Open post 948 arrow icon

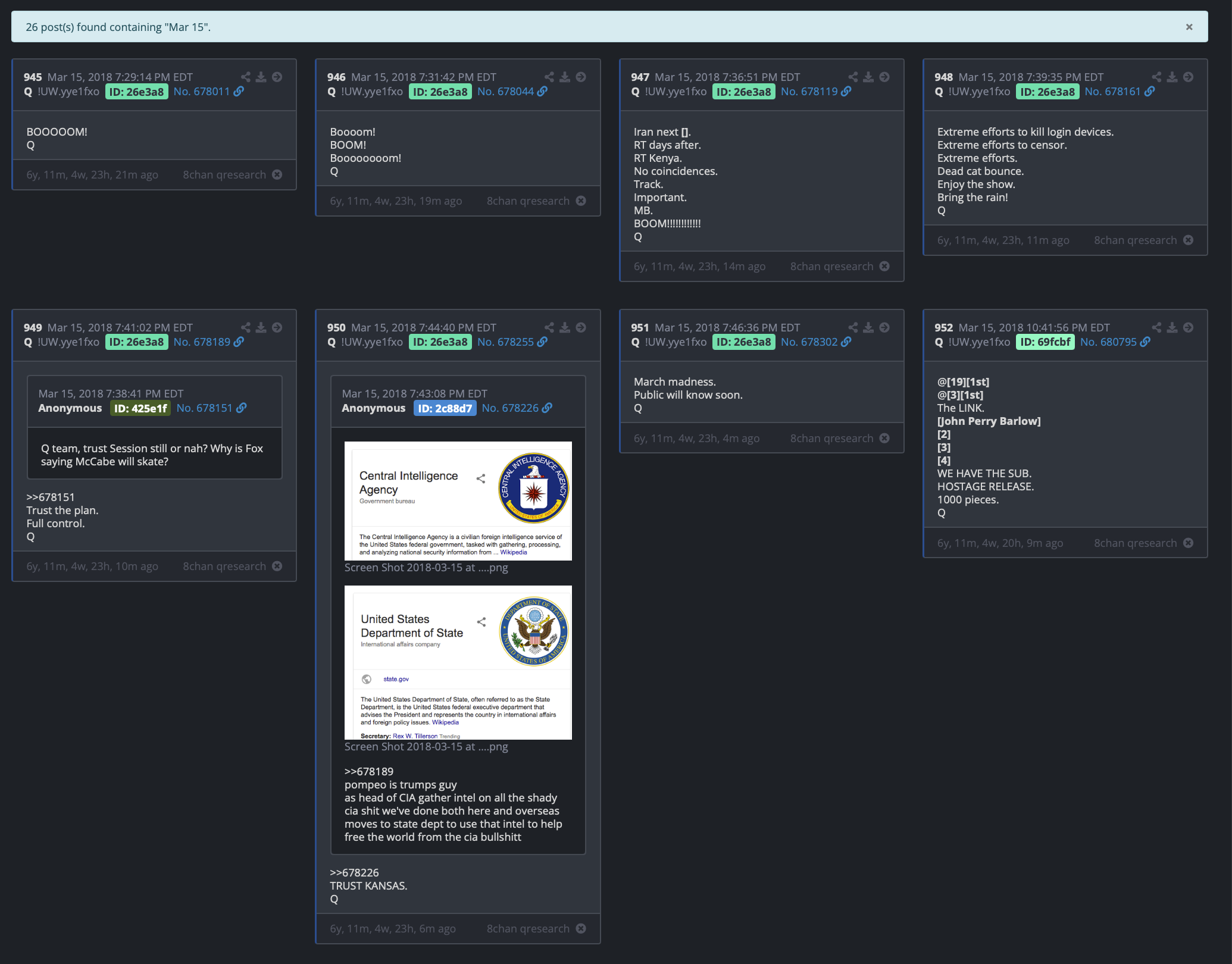pos(1188,77)
